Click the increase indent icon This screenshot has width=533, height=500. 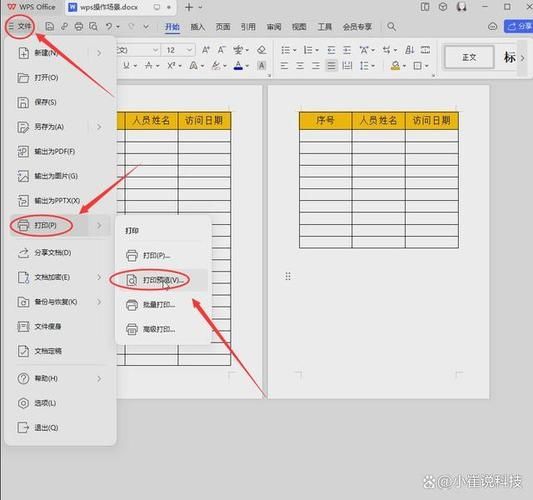click(346, 50)
